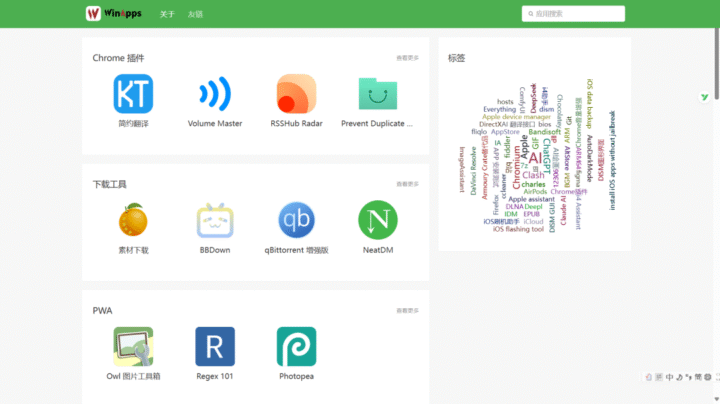Viewport: 720px width, 404px height.
Task: Select the fliqlo tag in cloud
Action: pos(479,132)
